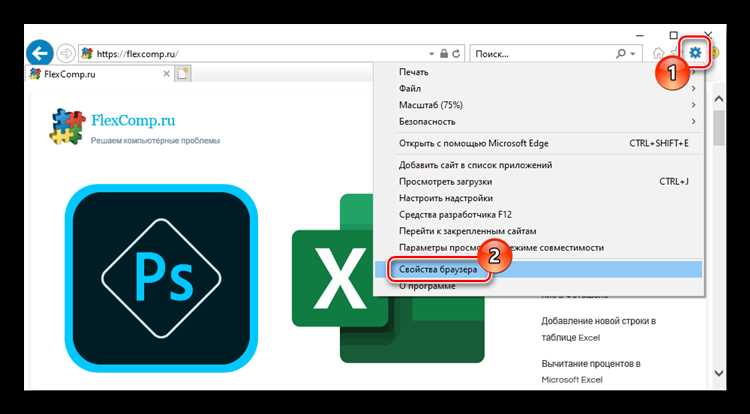750x414 pixels.
Task: Maximize the browser window
Action: (x=673, y=35)
